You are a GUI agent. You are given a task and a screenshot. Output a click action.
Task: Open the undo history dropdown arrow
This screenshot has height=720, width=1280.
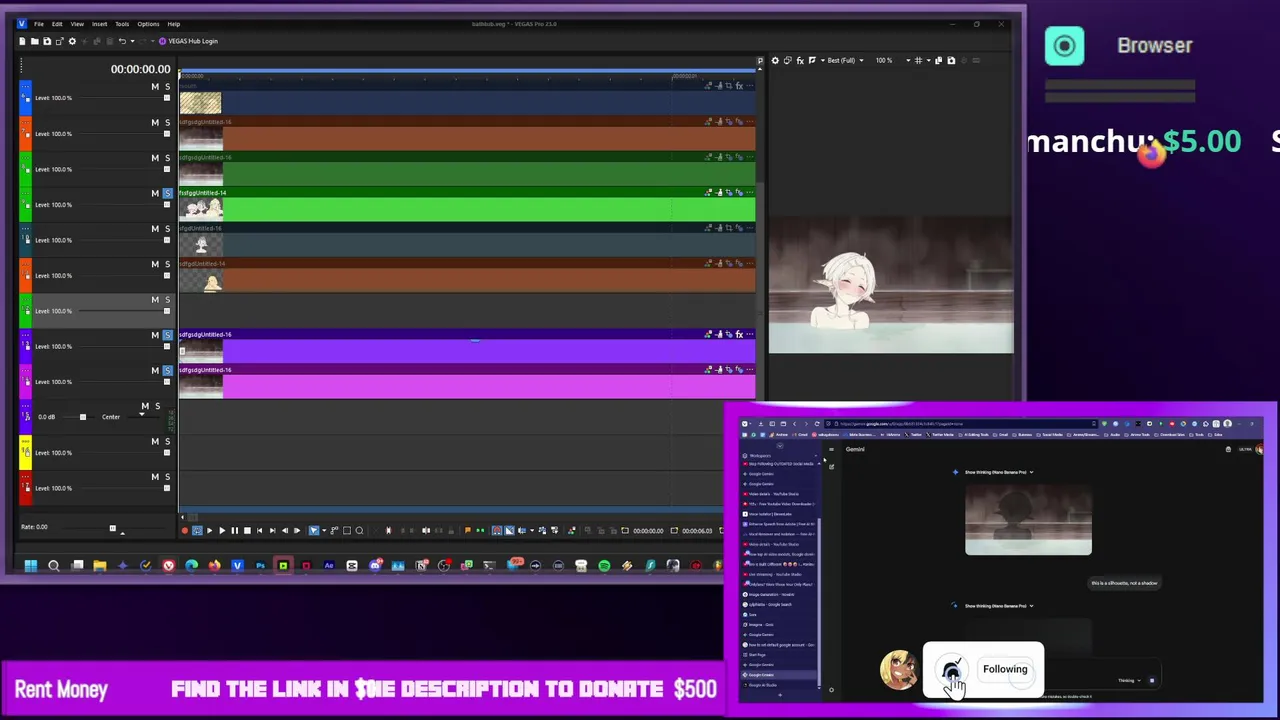[x=130, y=41]
